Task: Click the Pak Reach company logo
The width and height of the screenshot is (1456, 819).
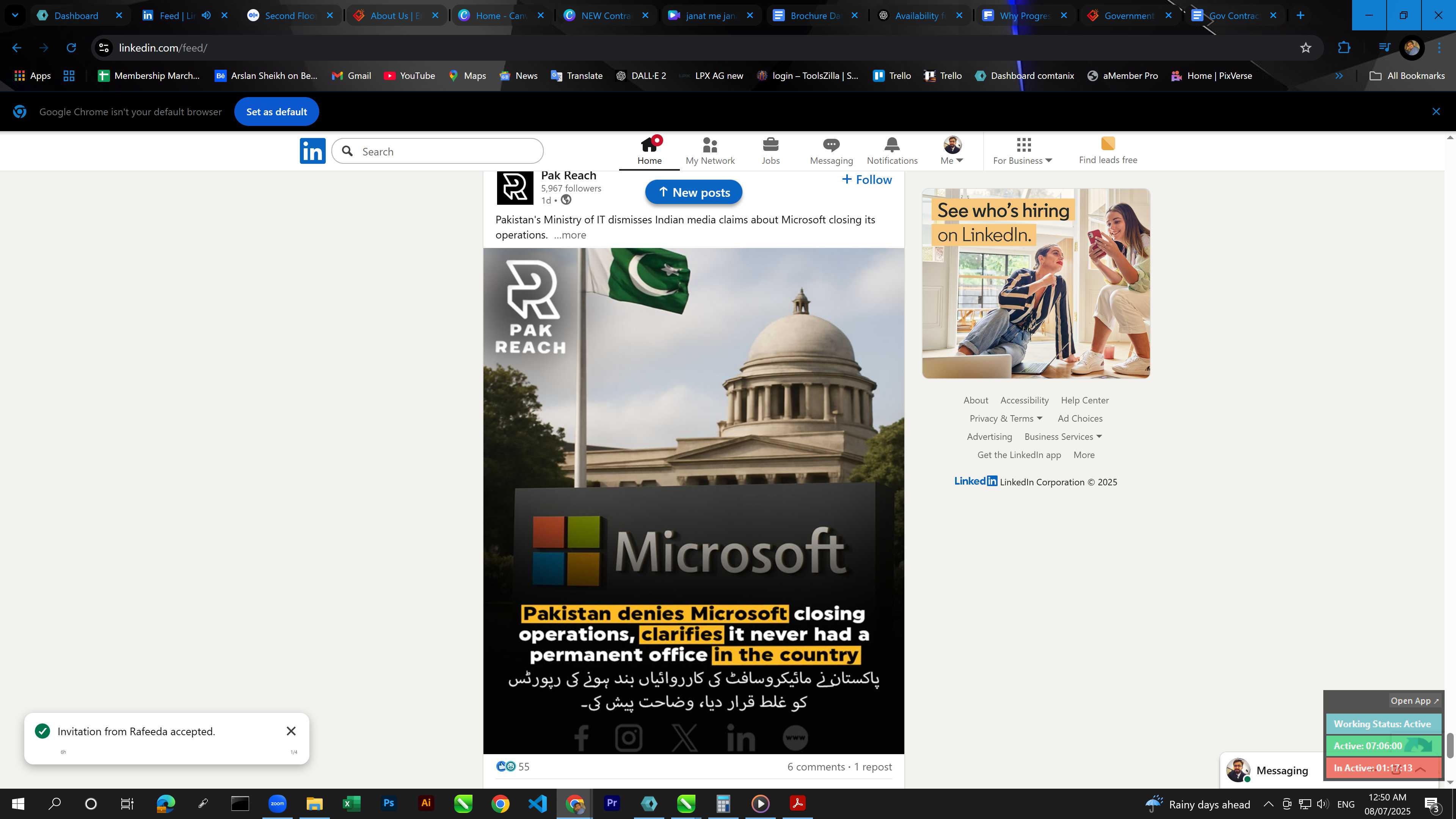Action: pyautogui.click(x=515, y=187)
